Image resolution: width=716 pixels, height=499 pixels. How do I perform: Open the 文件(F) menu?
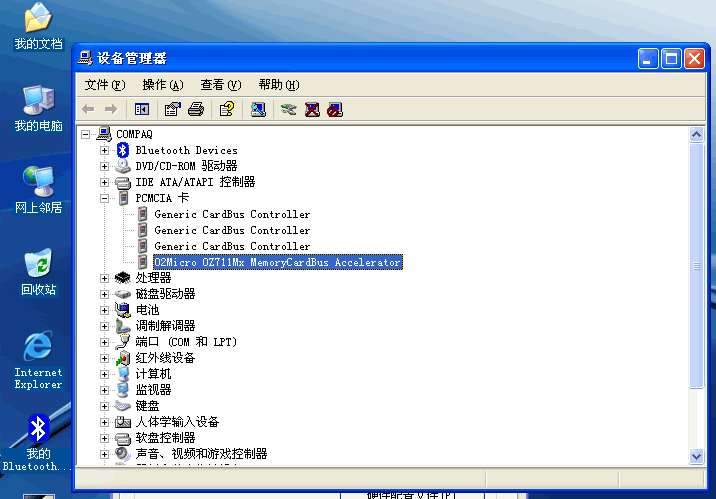tap(105, 85)
